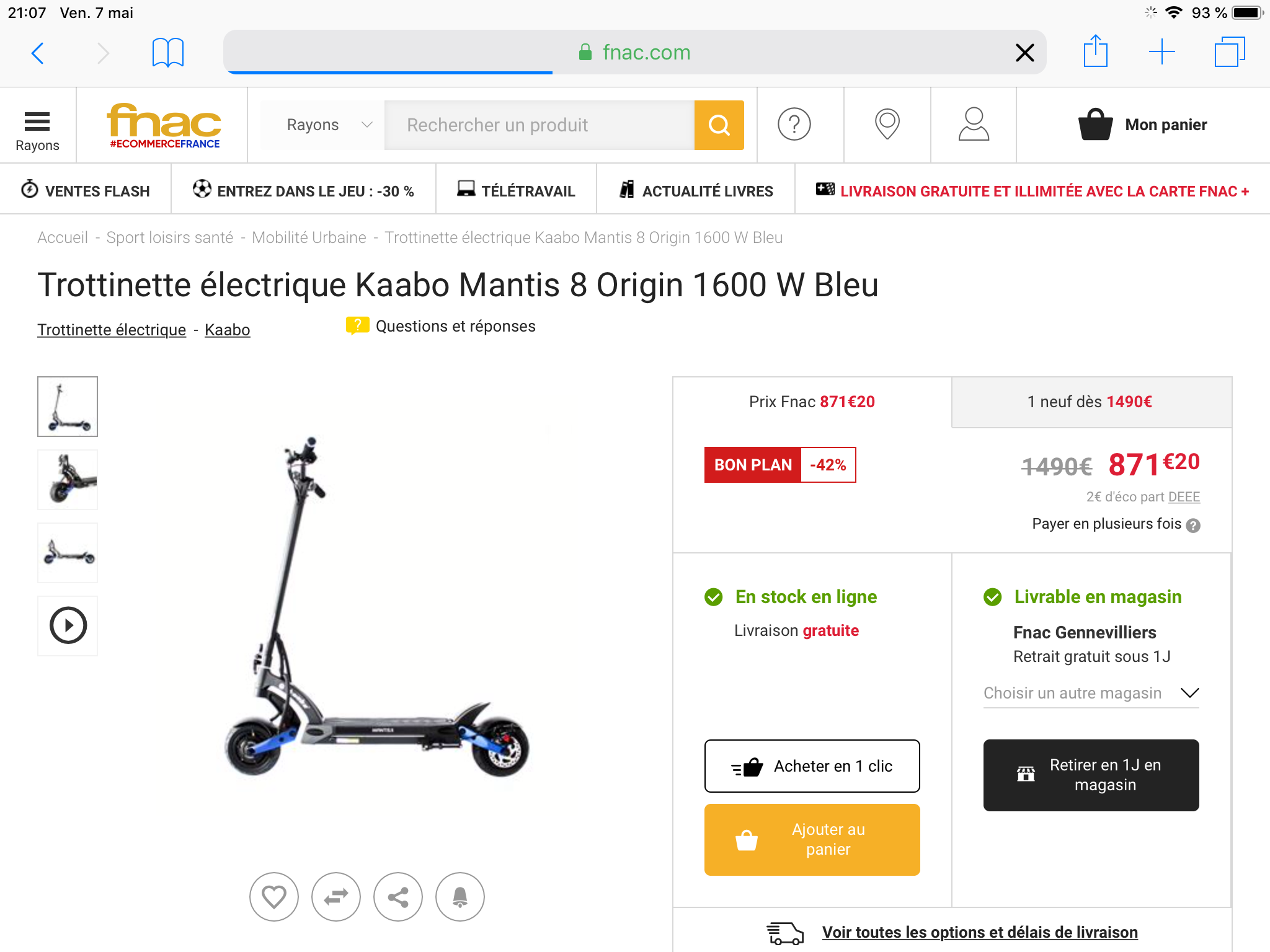1270x952 pixels.
Task: Click "Acheter en 1 clic" button
Action: [812, 766]
